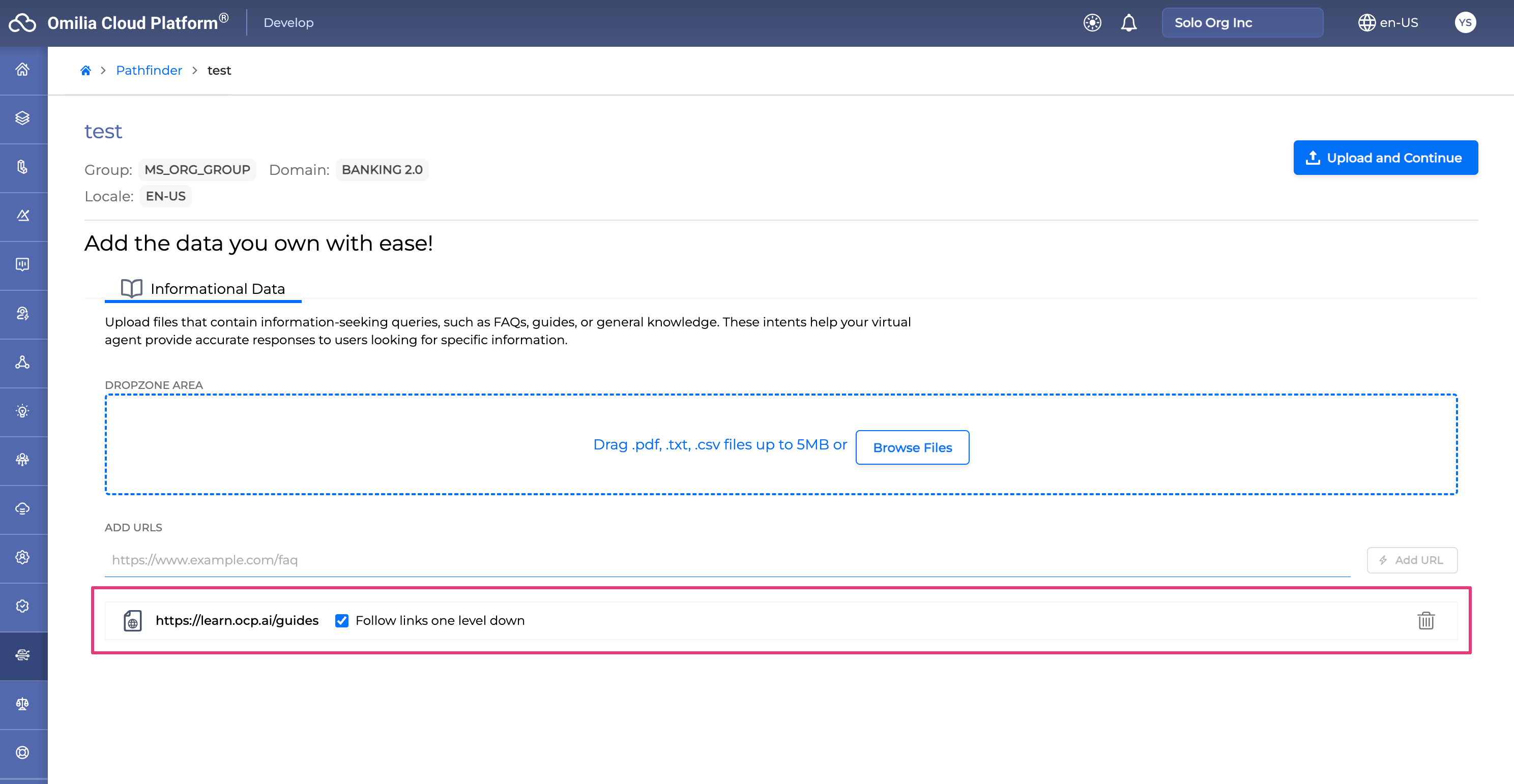Click the Add URL button
Screen dimensions: 1514x784
coord(1411,560)
